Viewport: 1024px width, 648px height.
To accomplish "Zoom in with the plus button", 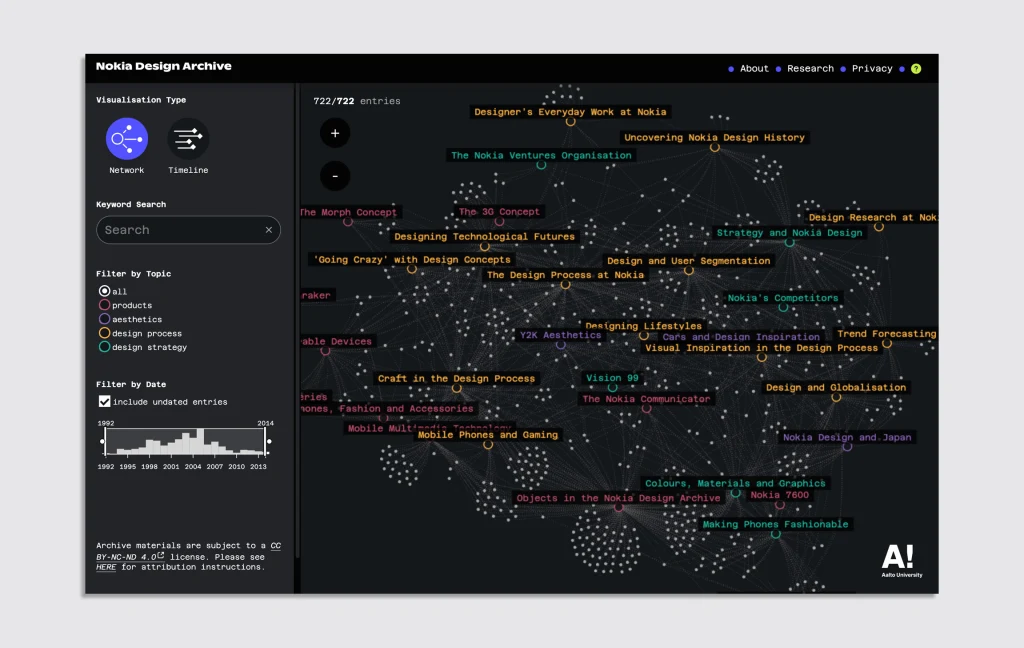I will pyautogui.click(x=335, y=133).
